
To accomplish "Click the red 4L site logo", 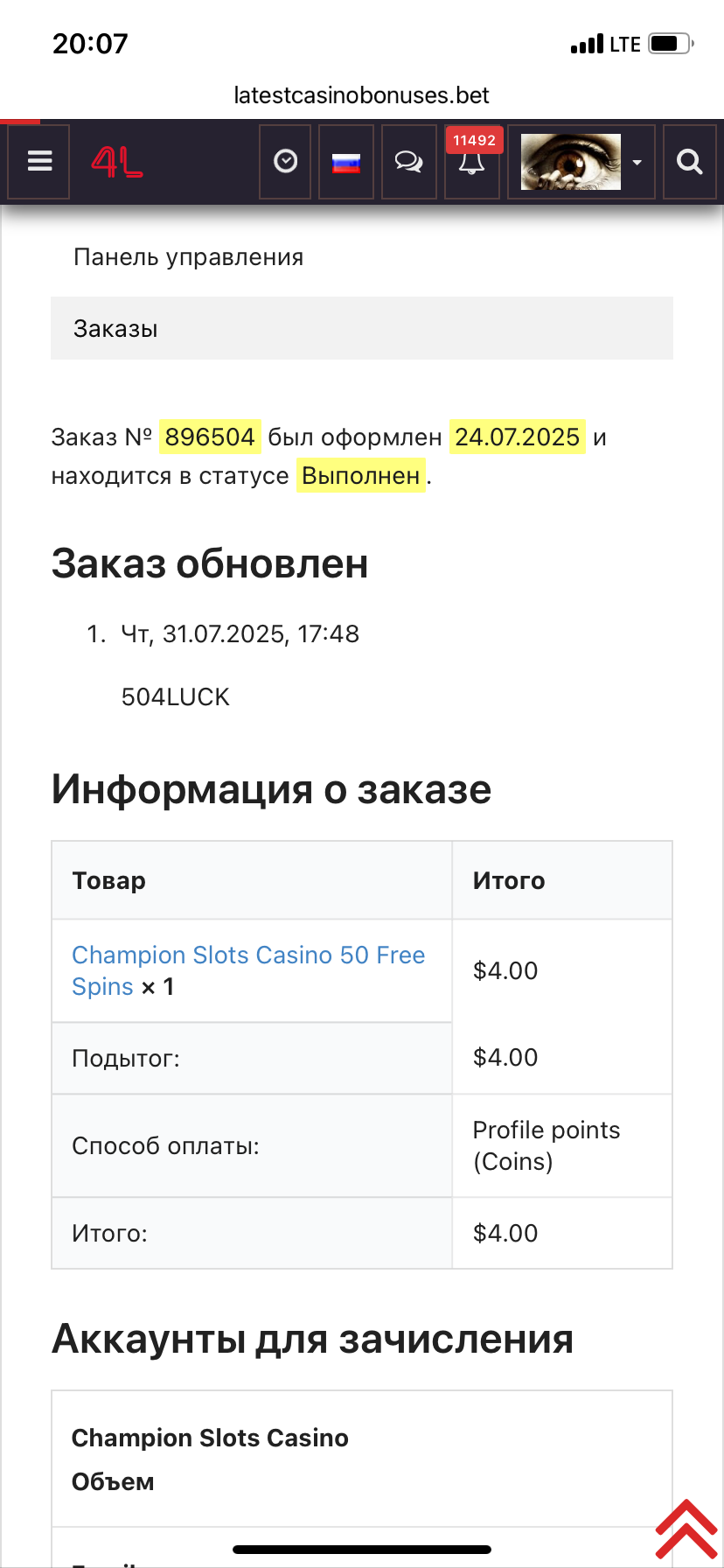I will 117,162.
